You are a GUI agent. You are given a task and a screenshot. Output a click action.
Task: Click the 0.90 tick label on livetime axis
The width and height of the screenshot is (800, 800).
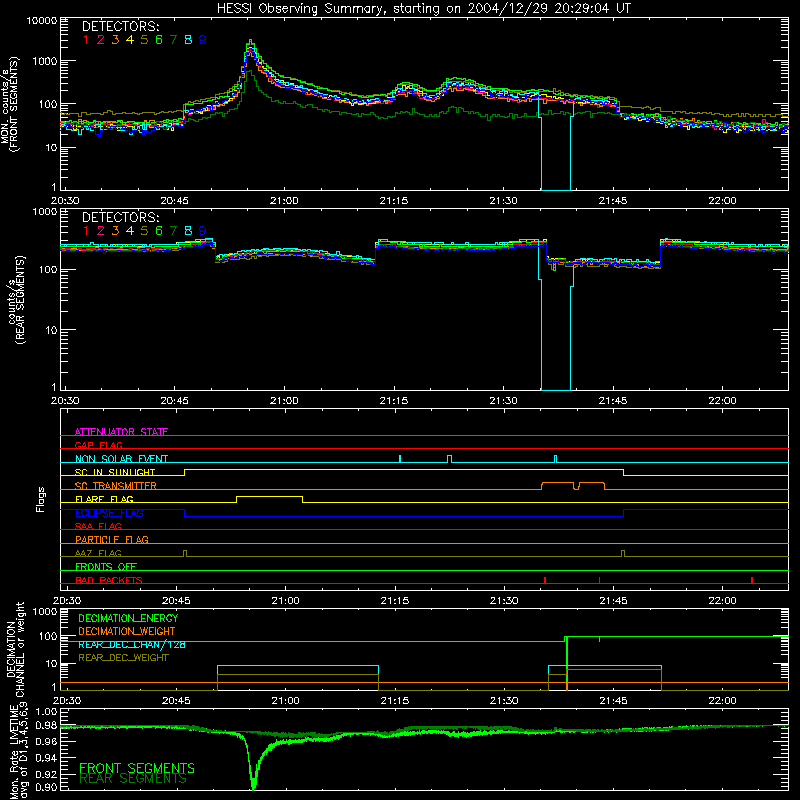coord(47,787)
